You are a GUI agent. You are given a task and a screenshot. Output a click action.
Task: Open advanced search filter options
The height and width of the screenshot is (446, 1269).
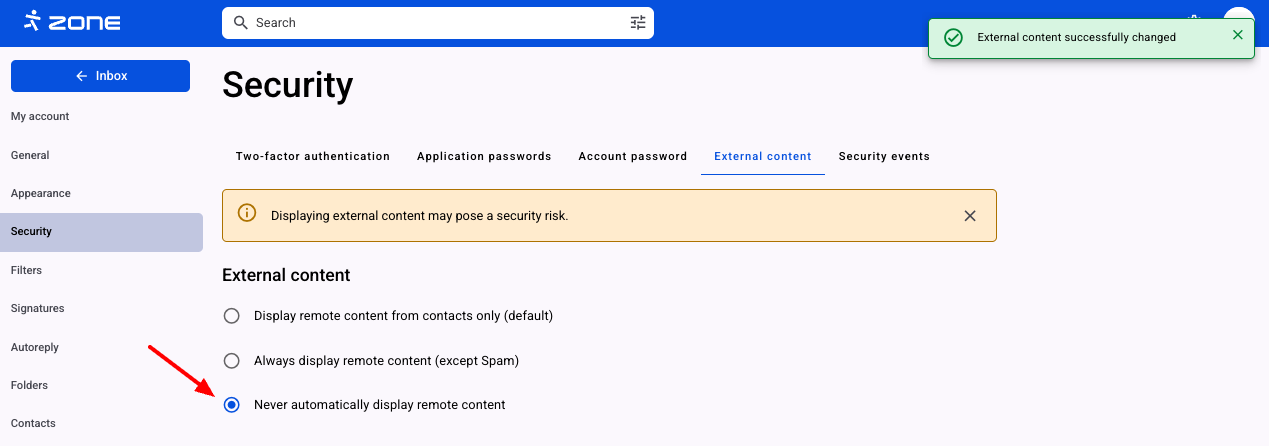click(x=638, y=22)
